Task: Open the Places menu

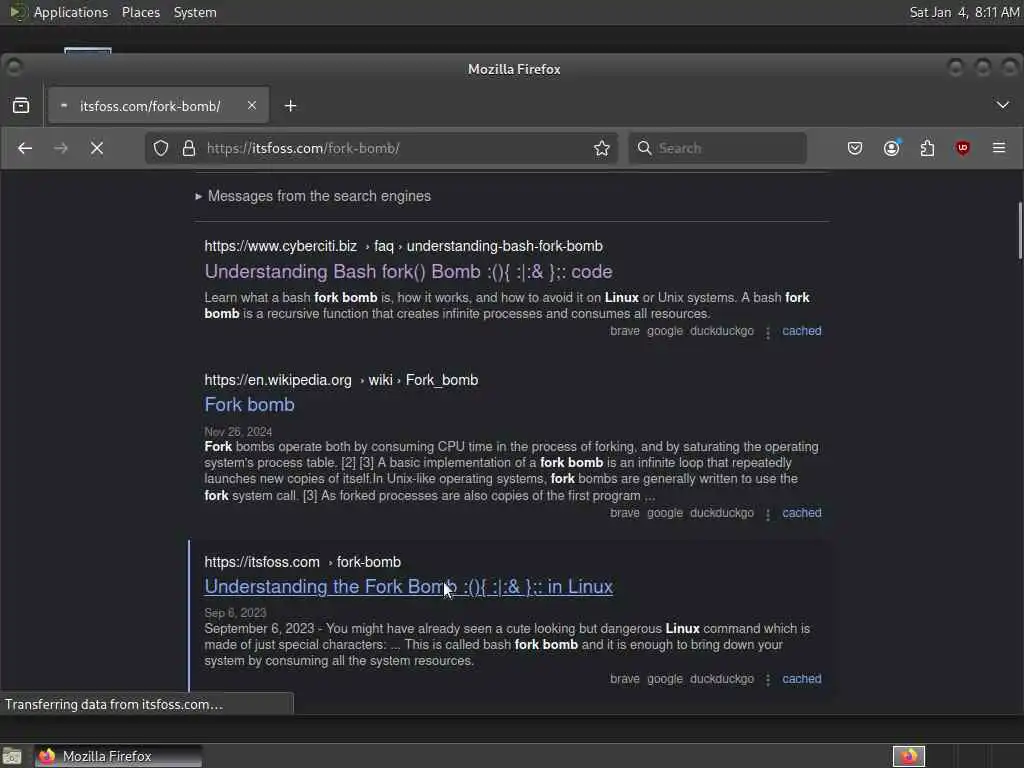Action: click(141, 12)
